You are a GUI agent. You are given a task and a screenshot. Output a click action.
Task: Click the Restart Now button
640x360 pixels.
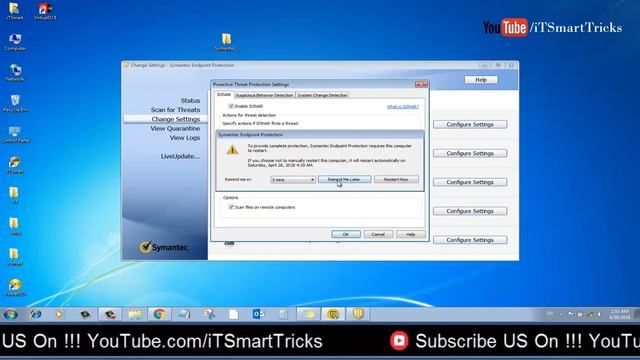pyautogui.click(x=396, y=180)
